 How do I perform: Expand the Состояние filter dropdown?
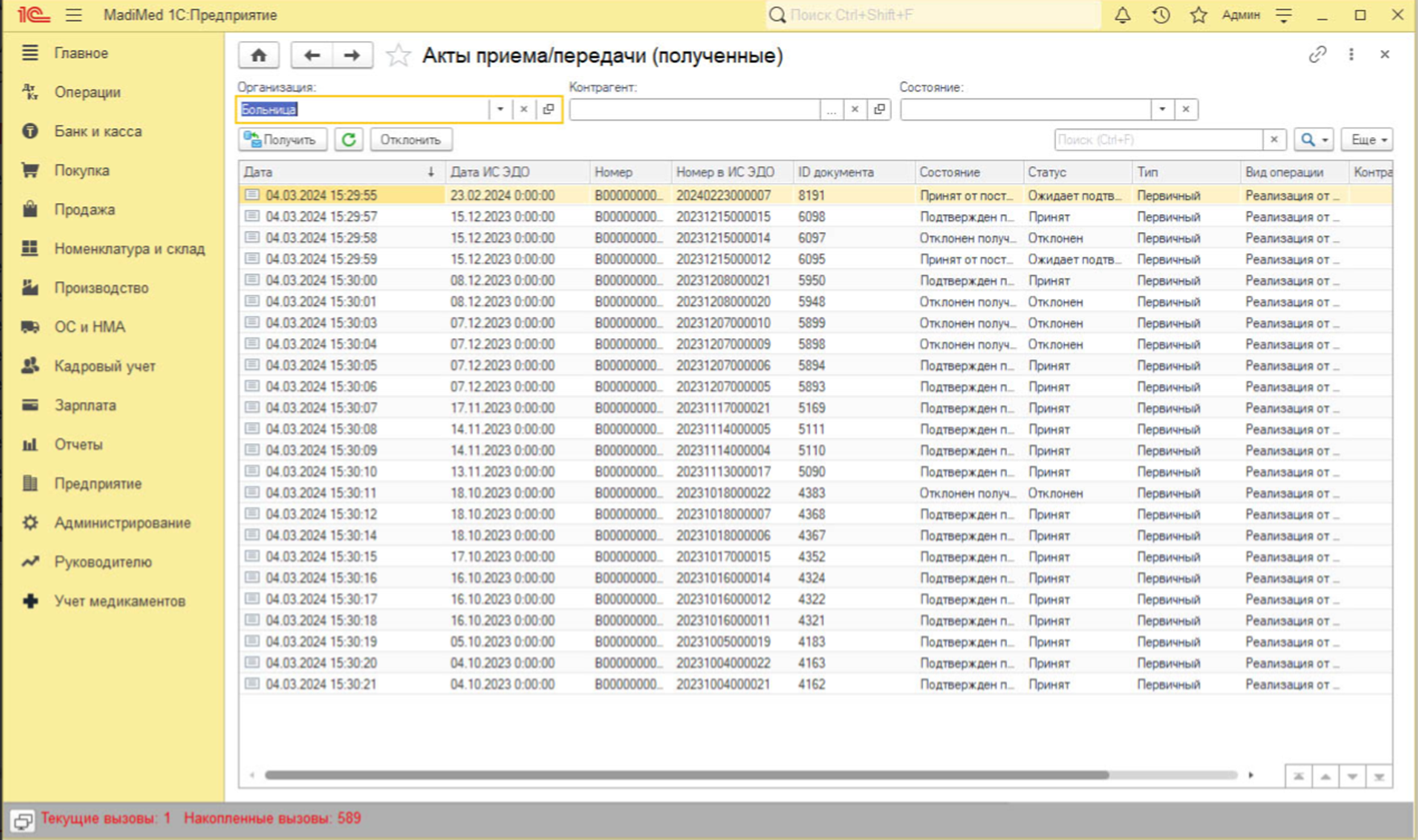(x=1162, y=110)
